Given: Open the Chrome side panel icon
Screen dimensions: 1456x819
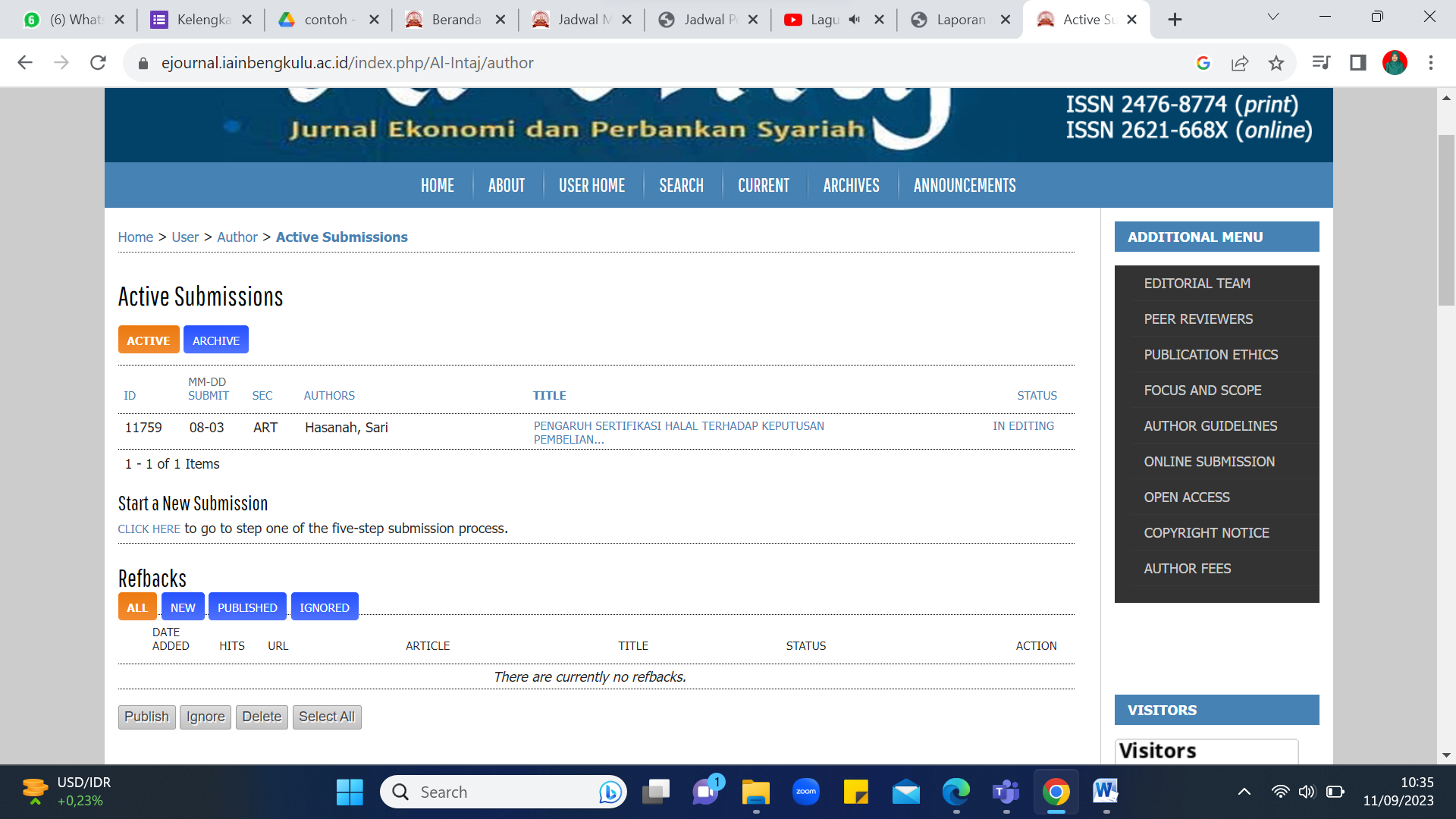Looking at the screenshot, I should point(1357,63).
